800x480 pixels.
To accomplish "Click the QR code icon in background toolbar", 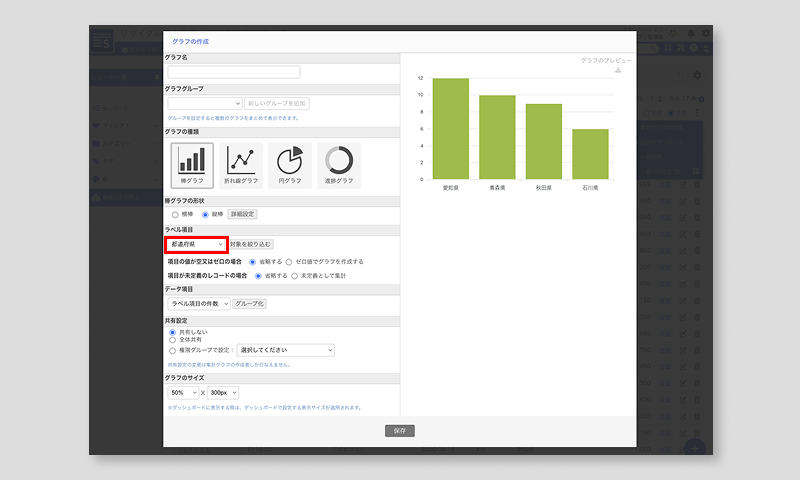I will coord(668,48).
